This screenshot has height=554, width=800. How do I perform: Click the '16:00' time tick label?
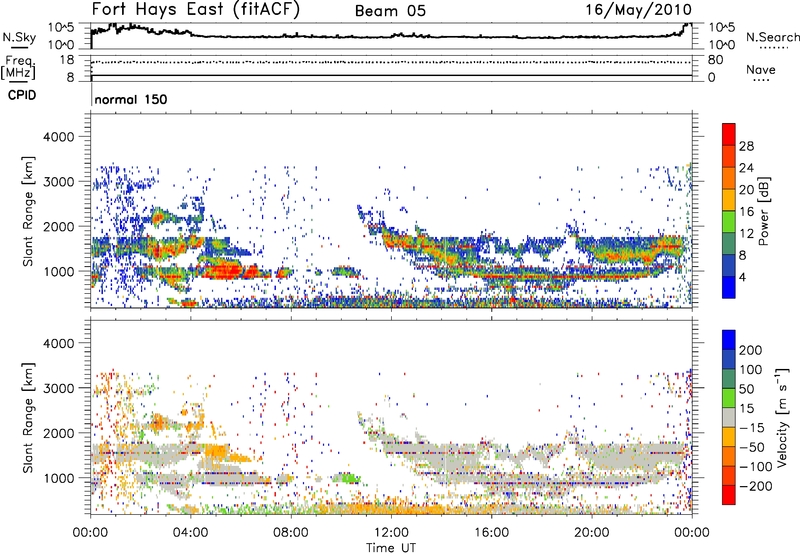pyautogui.click(x=491, y=533)
